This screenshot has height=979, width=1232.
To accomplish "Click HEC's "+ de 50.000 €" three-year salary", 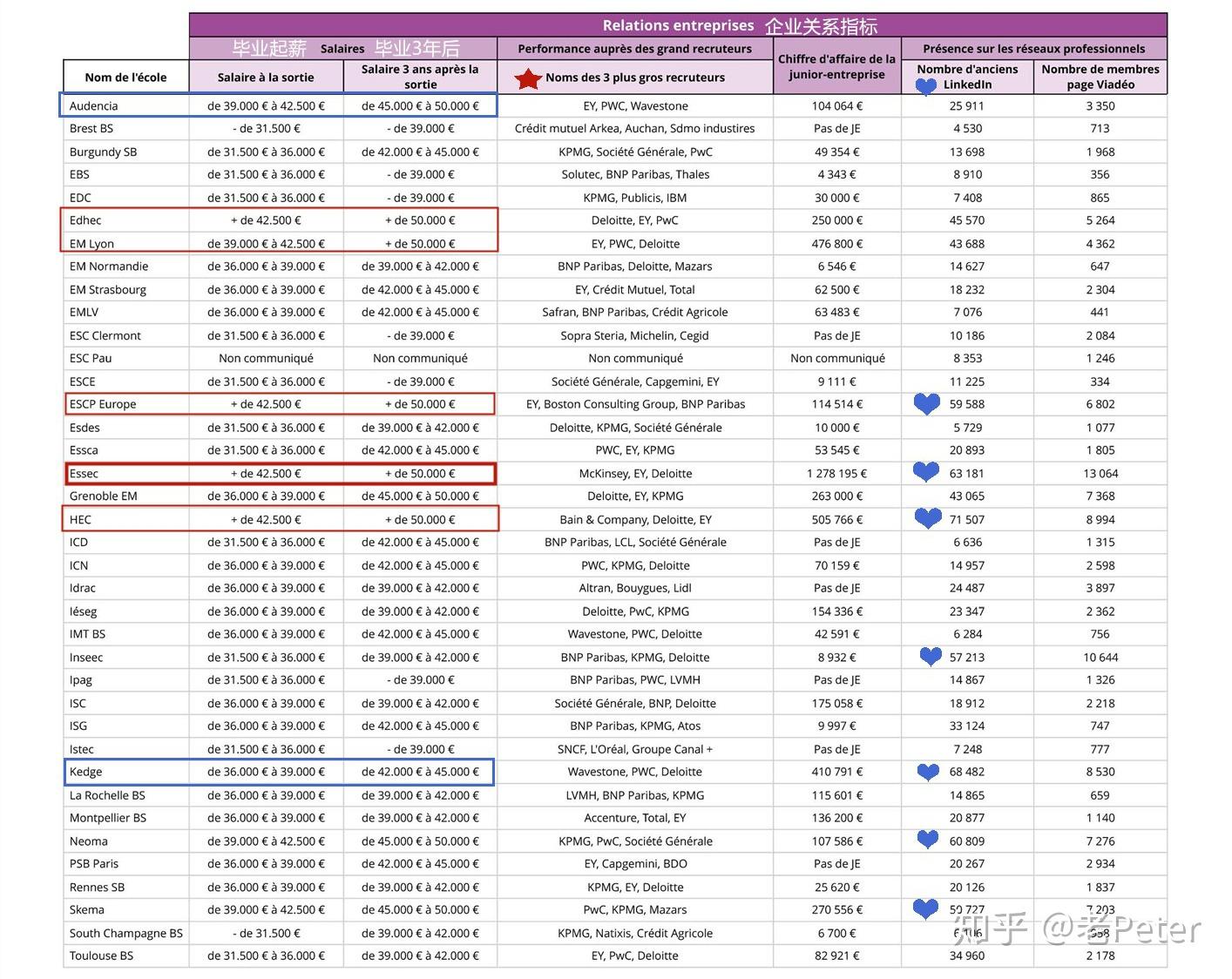I will (420, 520).
